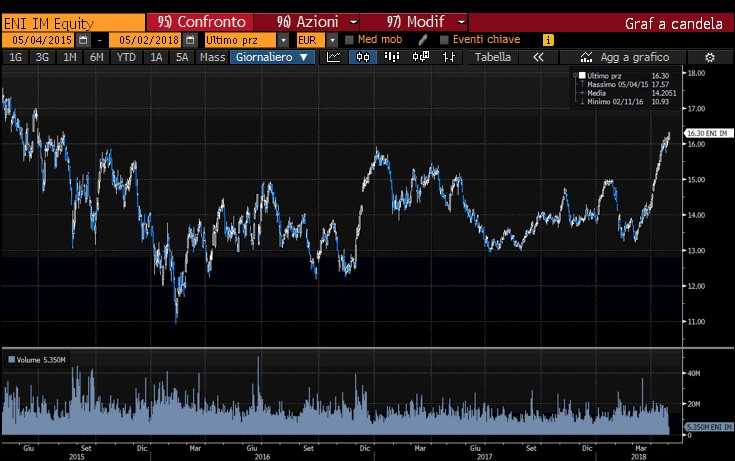Click the 11.00 price axis label

pyautogui.click(x=696, y=322)
